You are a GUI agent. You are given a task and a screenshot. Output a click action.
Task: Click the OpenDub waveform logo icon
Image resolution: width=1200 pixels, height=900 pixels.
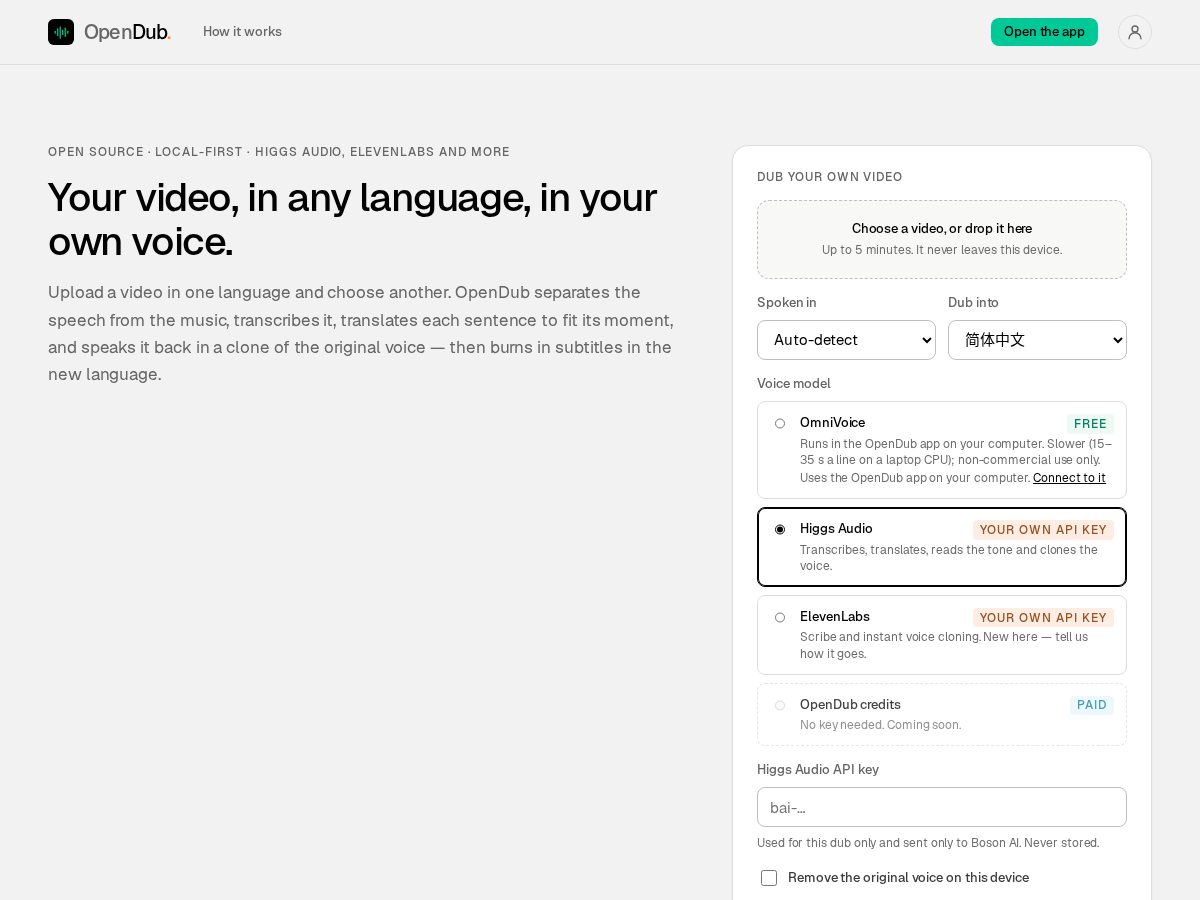(x=61, y=32)
